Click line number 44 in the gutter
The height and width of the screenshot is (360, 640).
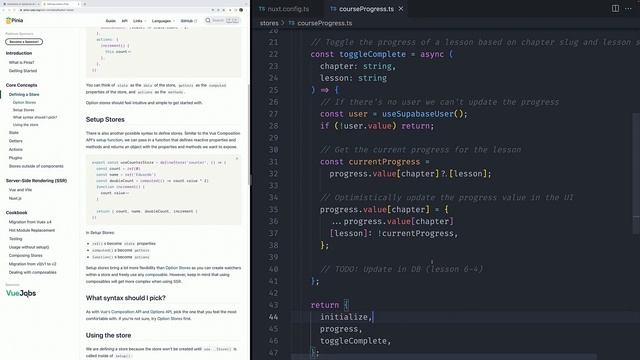pos(273,317)
